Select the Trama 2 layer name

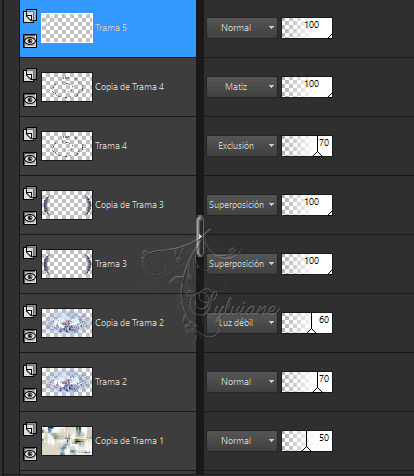coord(111,382)
